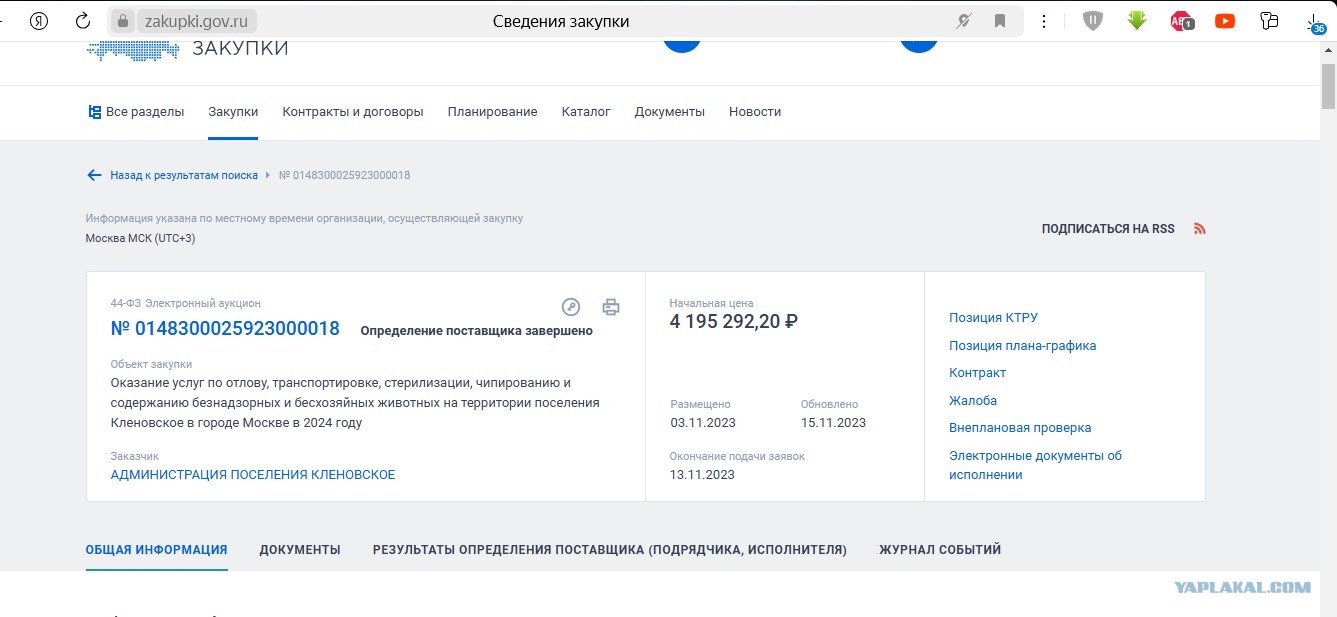Open customer АДМИНИСТРАЦИЯ ПОСЕЛЕНИЯ КЛЕНОВСКОЕ link
1337x617 pixels.
coord(253,475)
